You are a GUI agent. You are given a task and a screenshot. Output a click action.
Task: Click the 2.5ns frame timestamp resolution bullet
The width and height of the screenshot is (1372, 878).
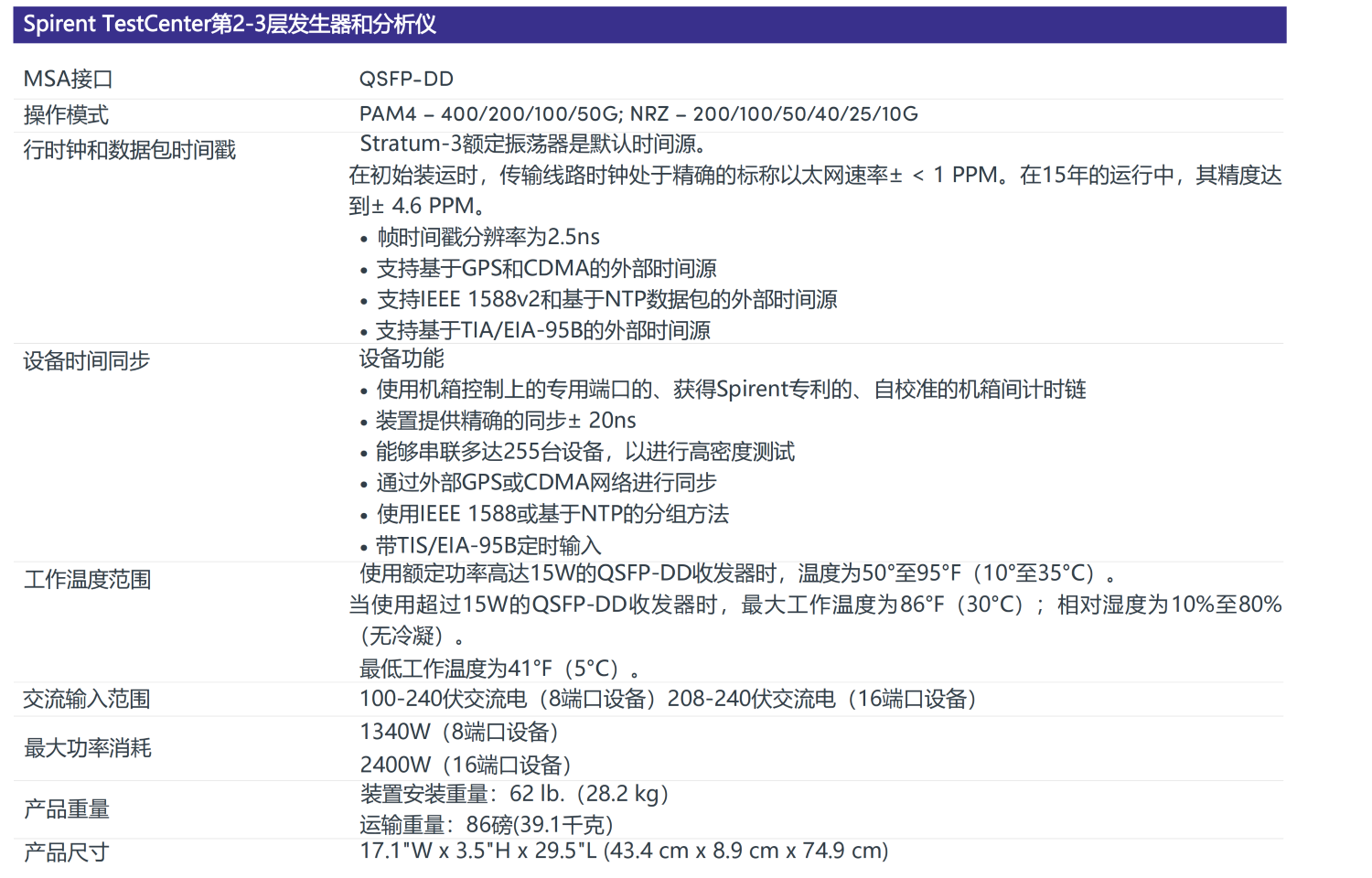(x=488, y=238)
